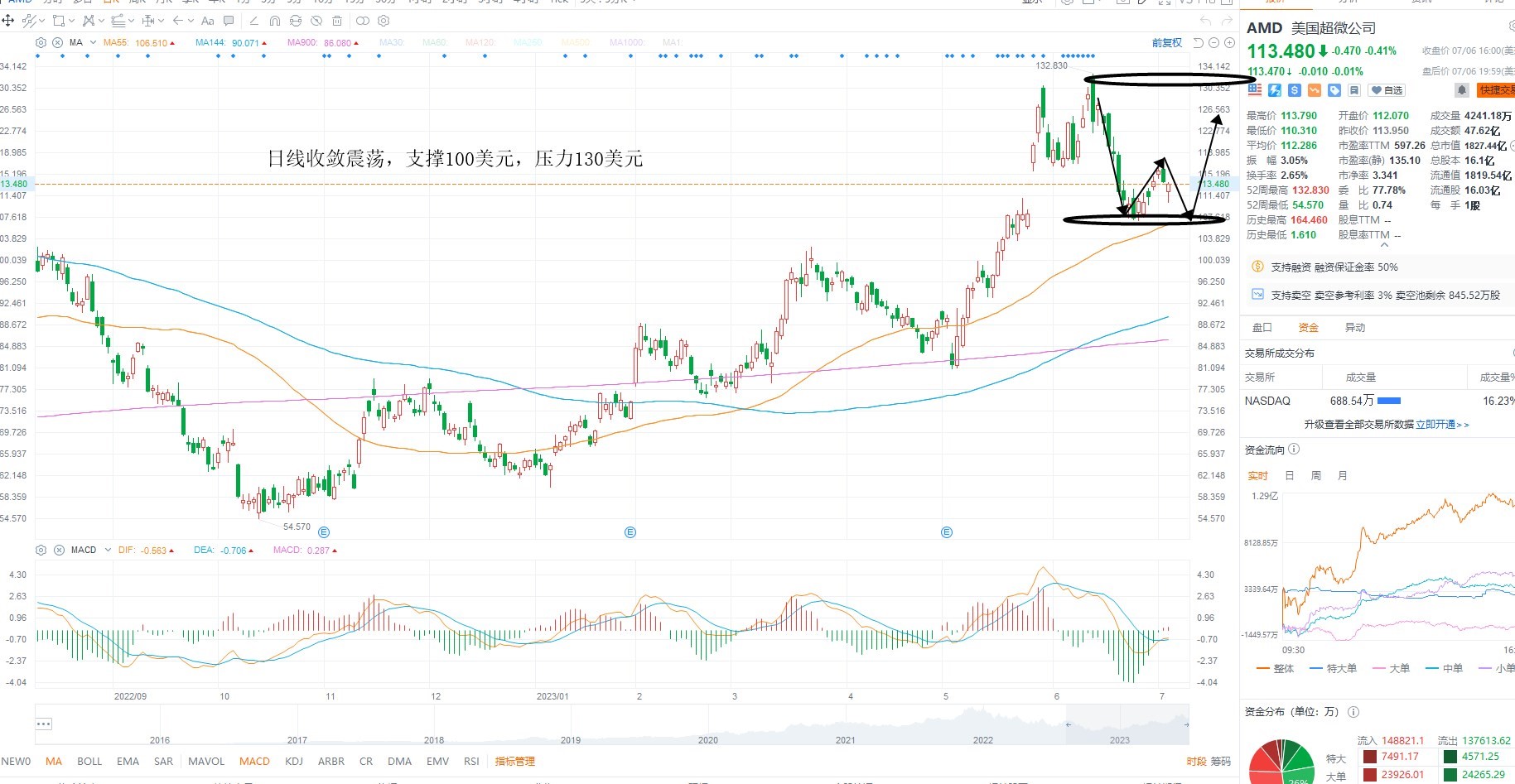Click the blue lightning level-2 icon
Image resolution: width=1515 pixels, height=784 pixels.
click(x=1275, y=89)
